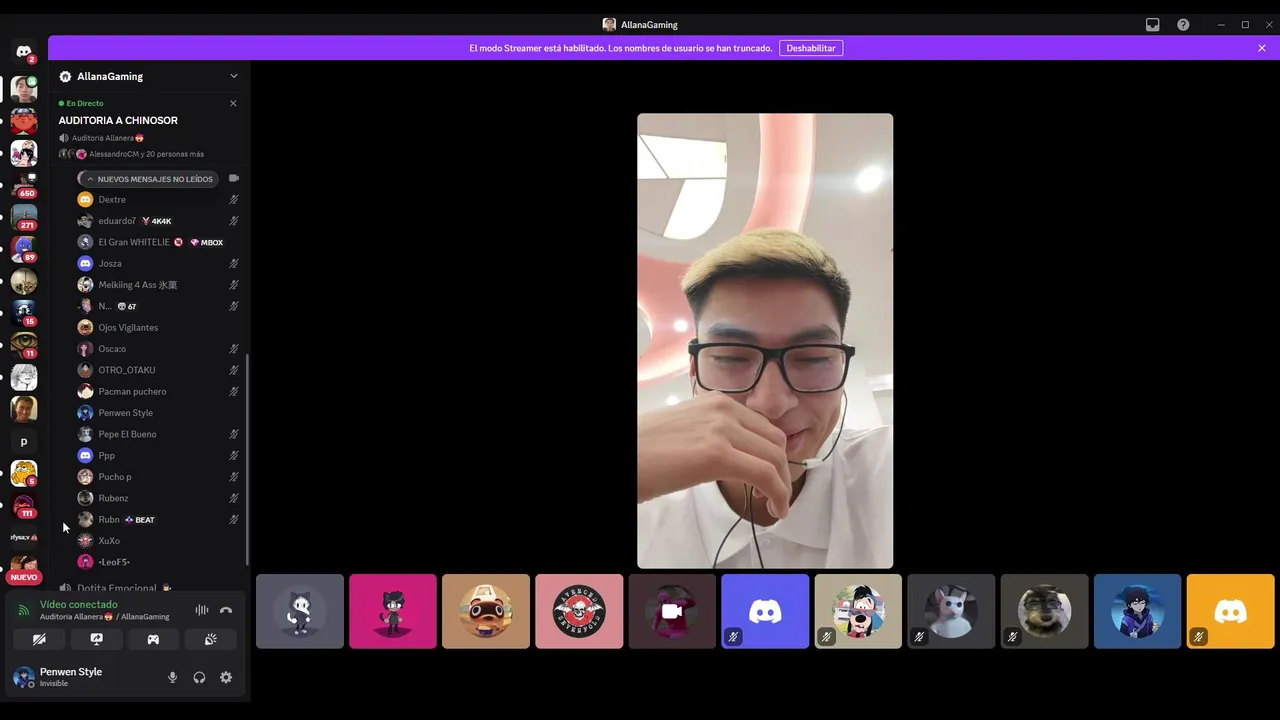Open server with 650 notification badge
1280x720 pixels.
pyautogui.click(x=24, y=184)
